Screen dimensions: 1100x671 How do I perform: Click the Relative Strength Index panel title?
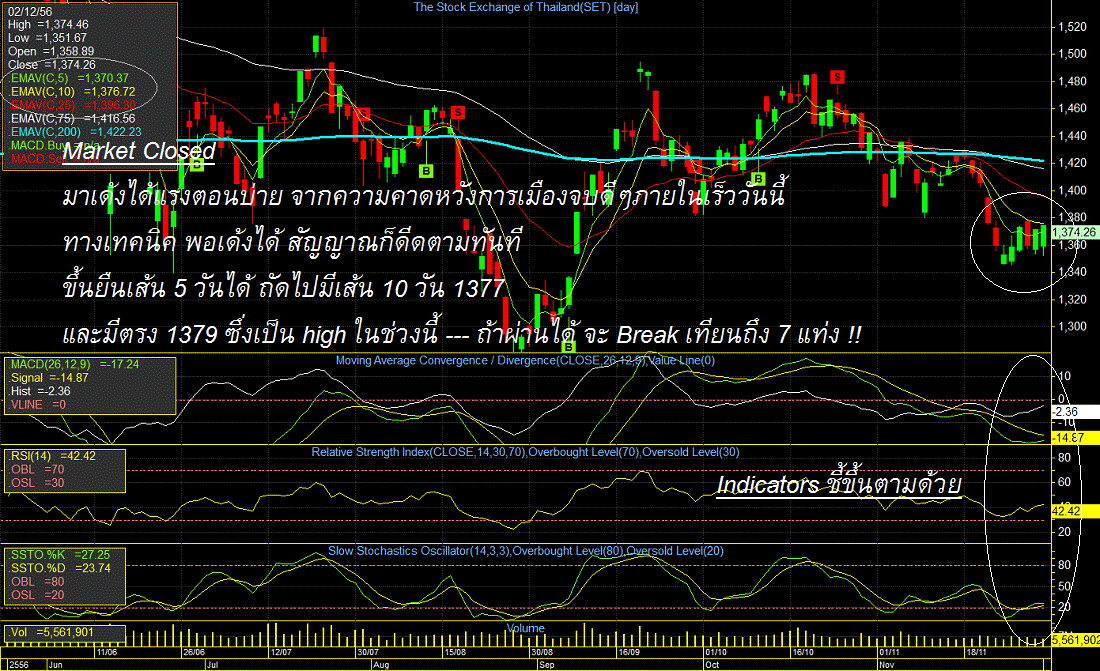click(x=525, y=453)
